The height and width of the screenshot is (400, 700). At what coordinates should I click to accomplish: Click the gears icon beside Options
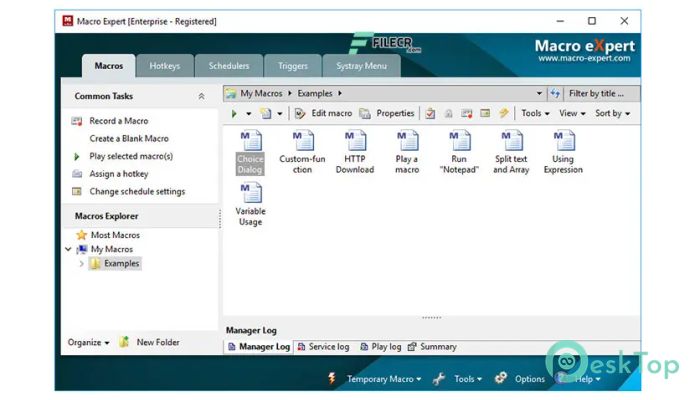(x=501, y=379)
